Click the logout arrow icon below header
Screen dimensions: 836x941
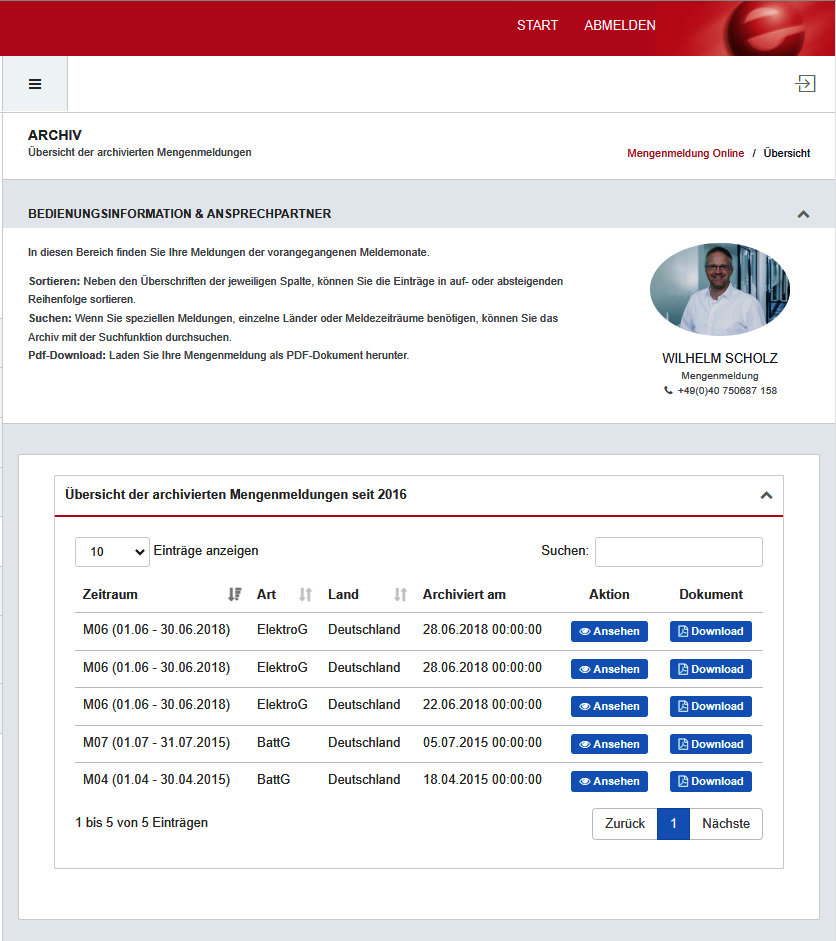805,83
